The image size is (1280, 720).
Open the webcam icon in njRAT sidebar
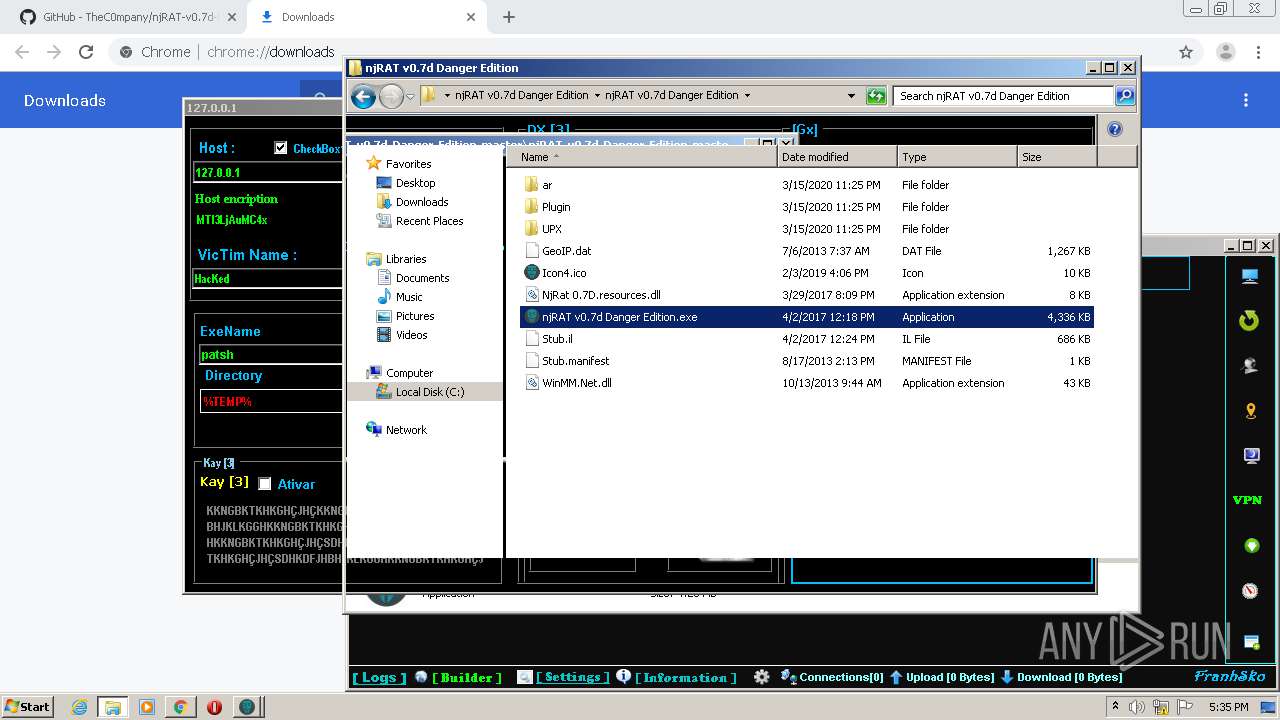[1250, 366]
